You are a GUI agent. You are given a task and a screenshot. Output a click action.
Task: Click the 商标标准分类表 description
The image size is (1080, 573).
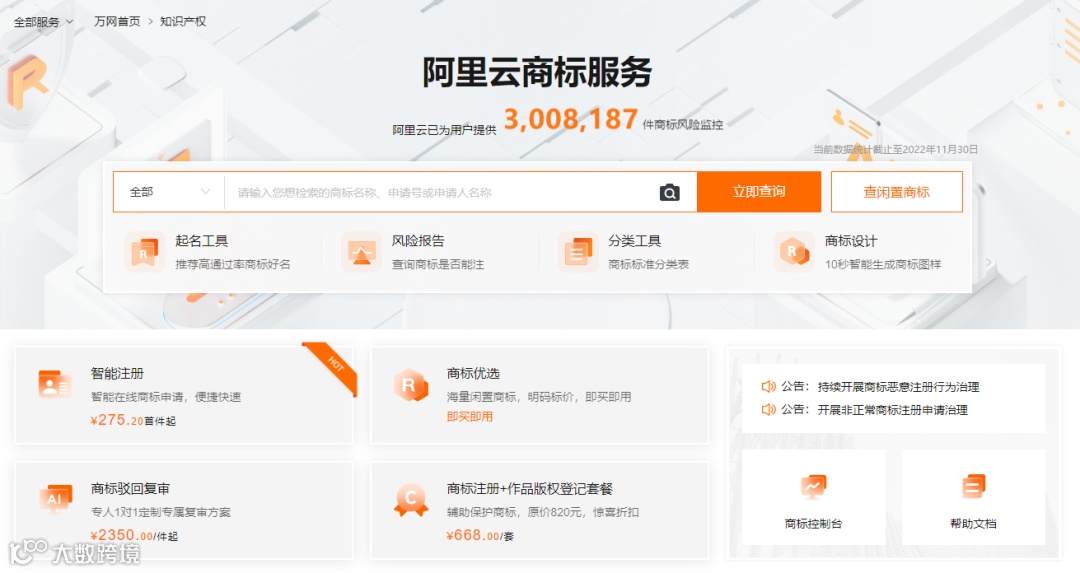click(x=649, y=264)
